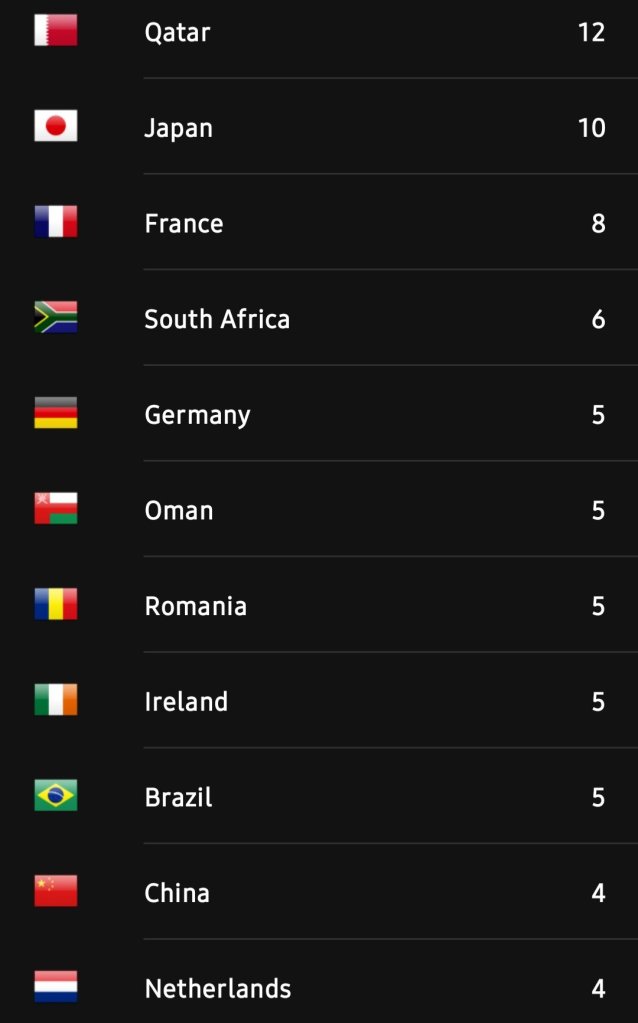Click Qatar's count value 12
This screenshot has width=638, height=1023.
(591, 32)
